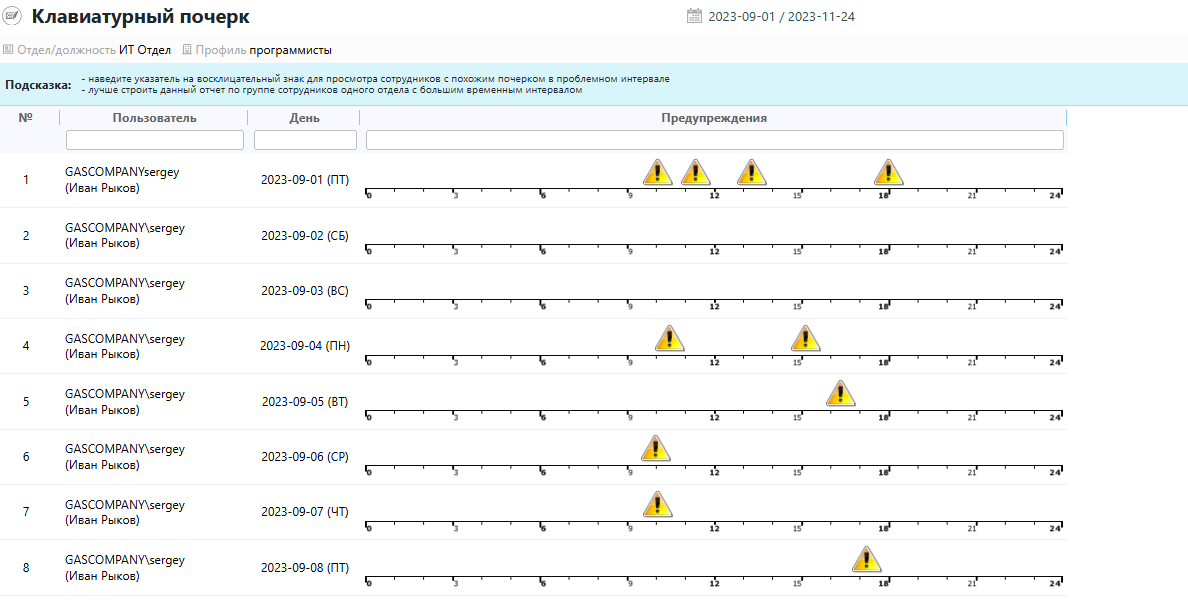This screenshot has width=1188, height=602.
Task: Click the warning icon on the 2023-09-08 timeline
Action: (x=866, y=560)
